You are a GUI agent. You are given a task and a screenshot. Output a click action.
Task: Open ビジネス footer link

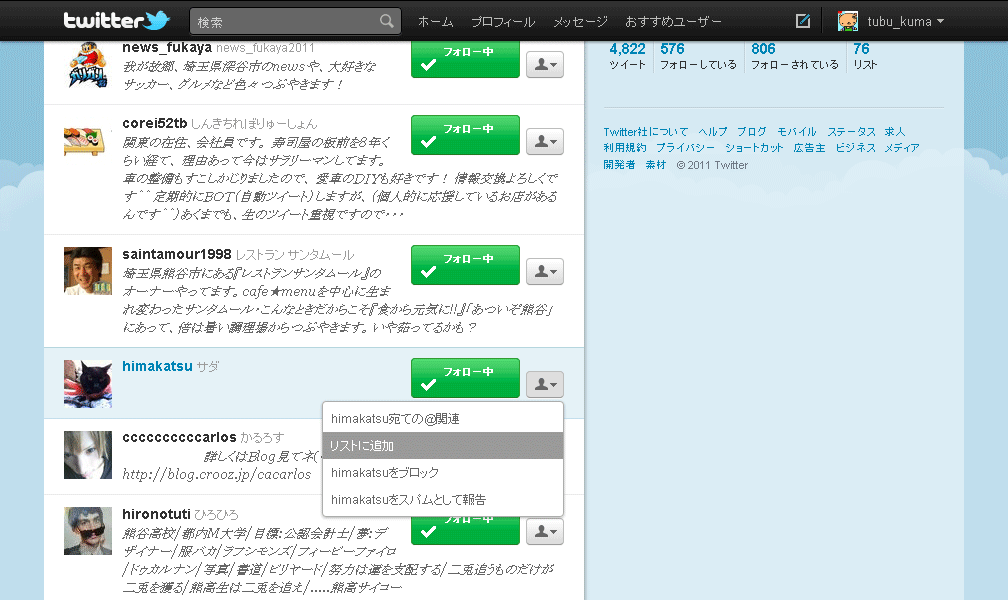[856, 148]
